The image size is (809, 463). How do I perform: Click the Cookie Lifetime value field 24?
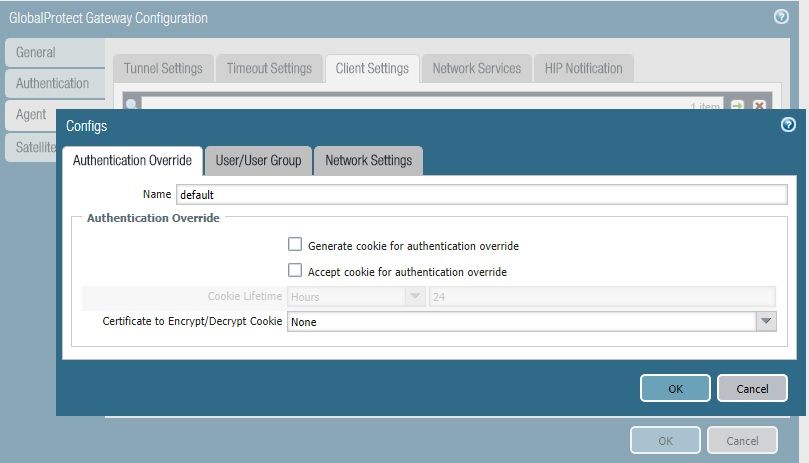[x=602, y=297]
